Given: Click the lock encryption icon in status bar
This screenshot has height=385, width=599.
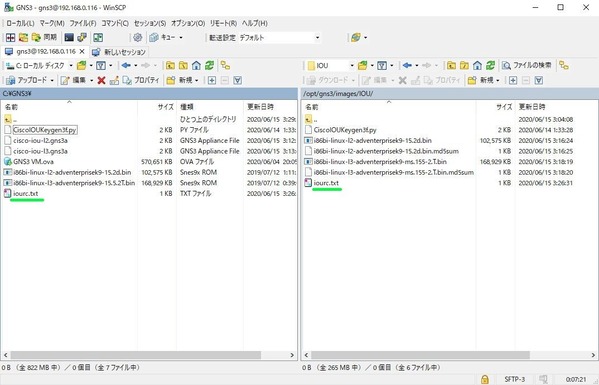Looking at the screenshot, I should [485, 379].
